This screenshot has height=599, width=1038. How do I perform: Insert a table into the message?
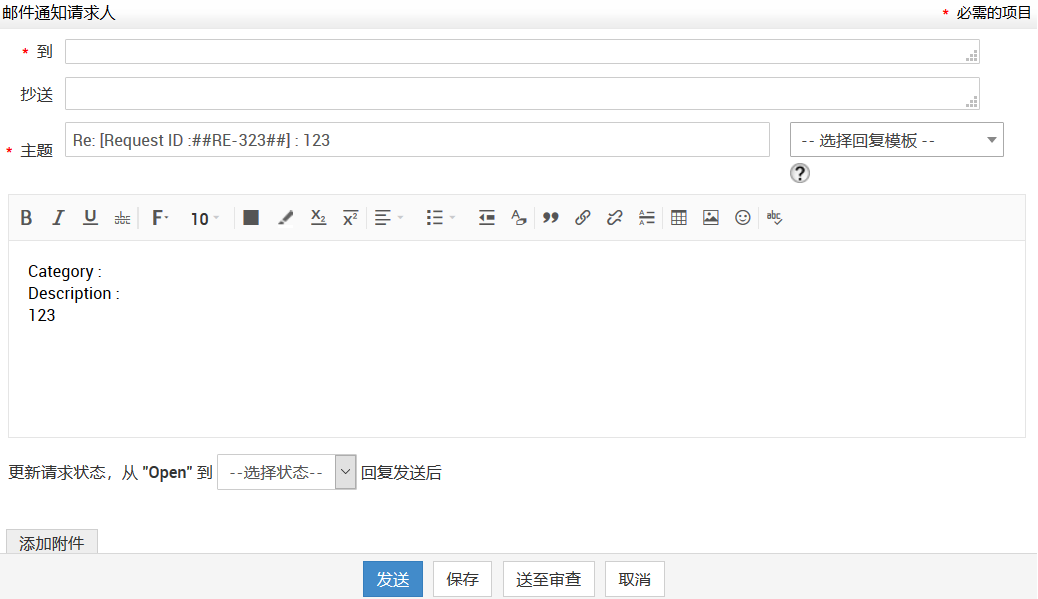click(679, 218)
